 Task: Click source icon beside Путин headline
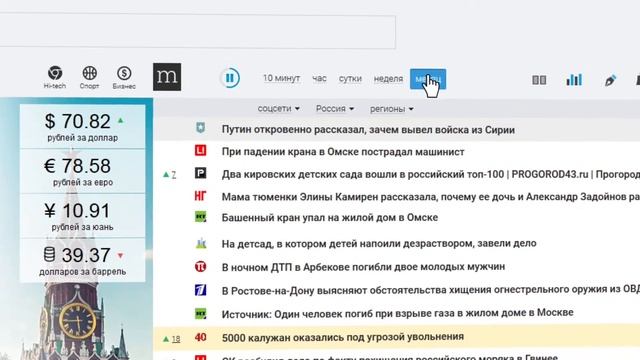200,128
